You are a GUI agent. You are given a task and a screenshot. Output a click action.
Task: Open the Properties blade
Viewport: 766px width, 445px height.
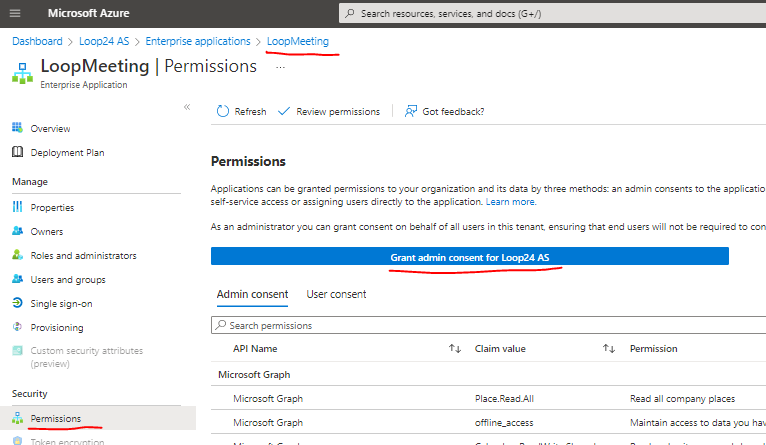(52, 208)
